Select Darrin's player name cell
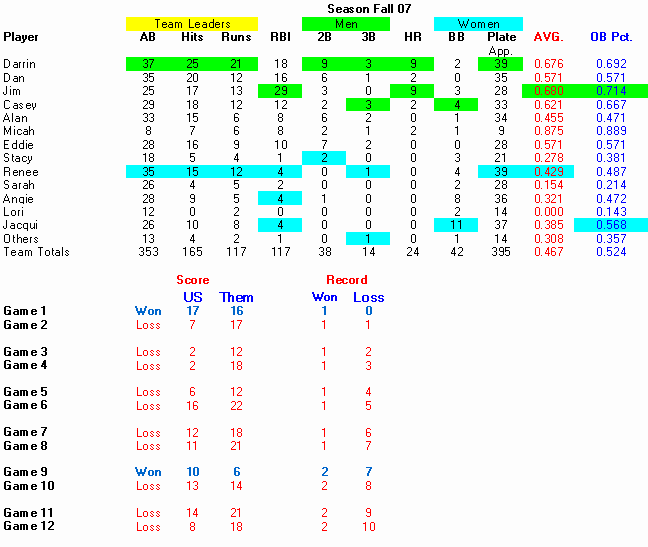 click(20, 64)
